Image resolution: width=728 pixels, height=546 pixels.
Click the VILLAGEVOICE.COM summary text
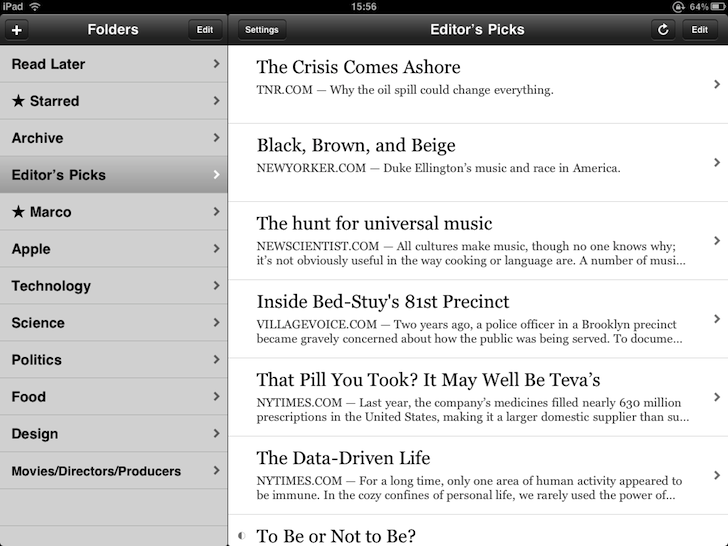[x=469, y=332]
